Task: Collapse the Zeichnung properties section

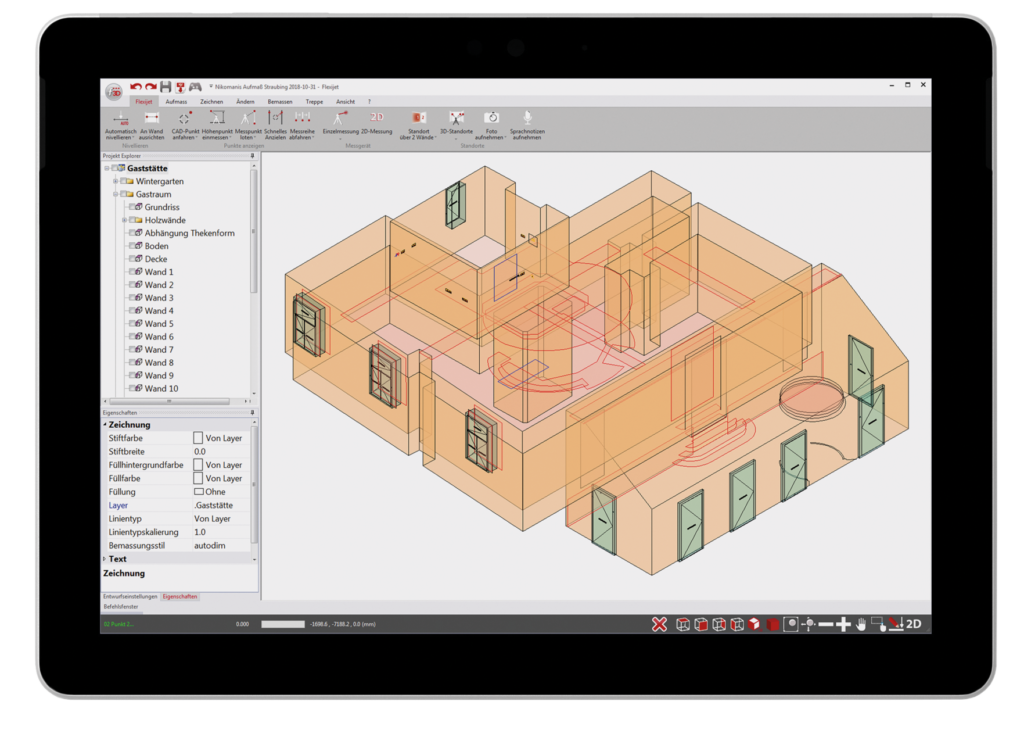Action: [x=105, y=425]
